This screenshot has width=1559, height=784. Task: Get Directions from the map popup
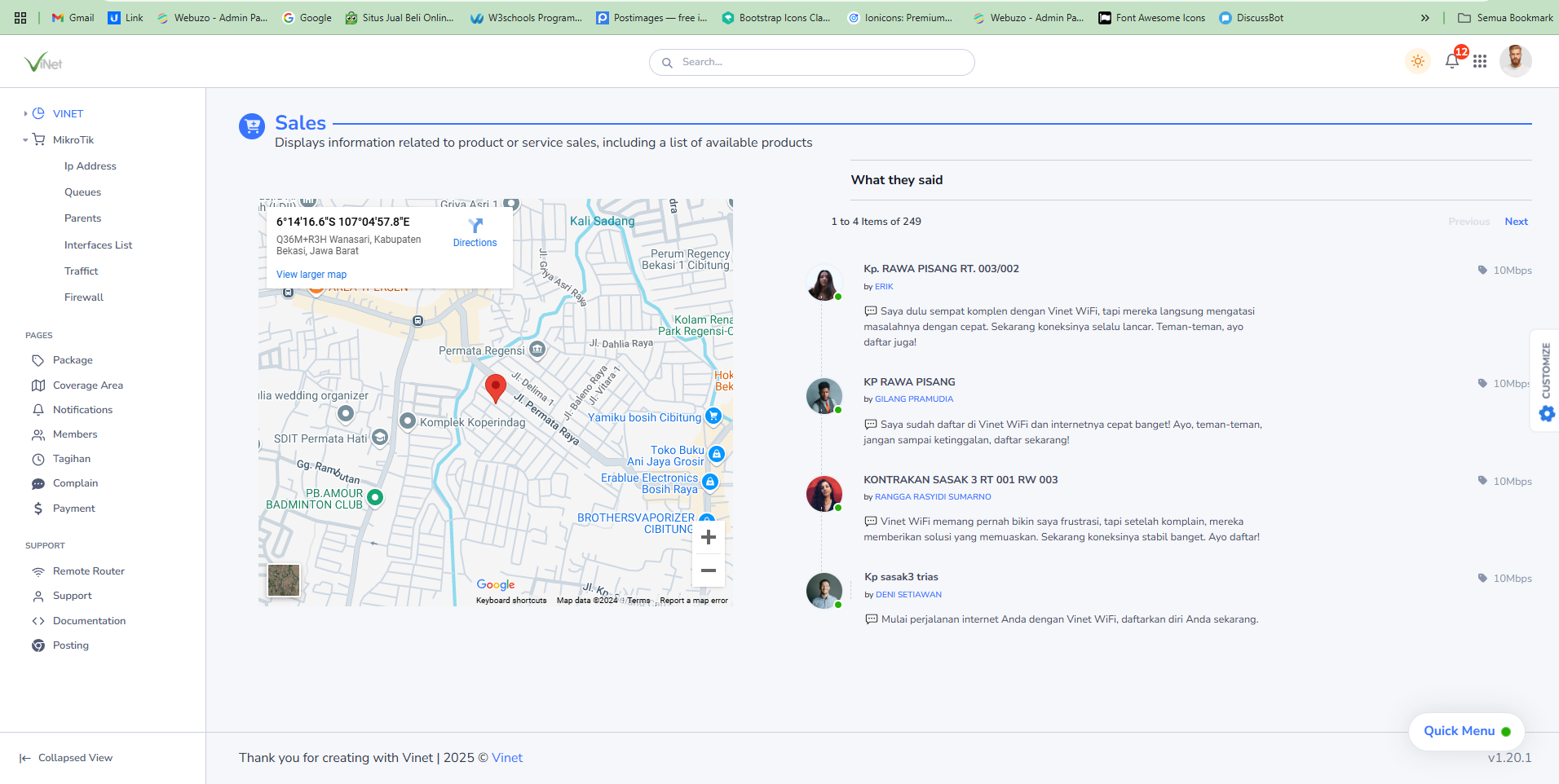[475, 233]
